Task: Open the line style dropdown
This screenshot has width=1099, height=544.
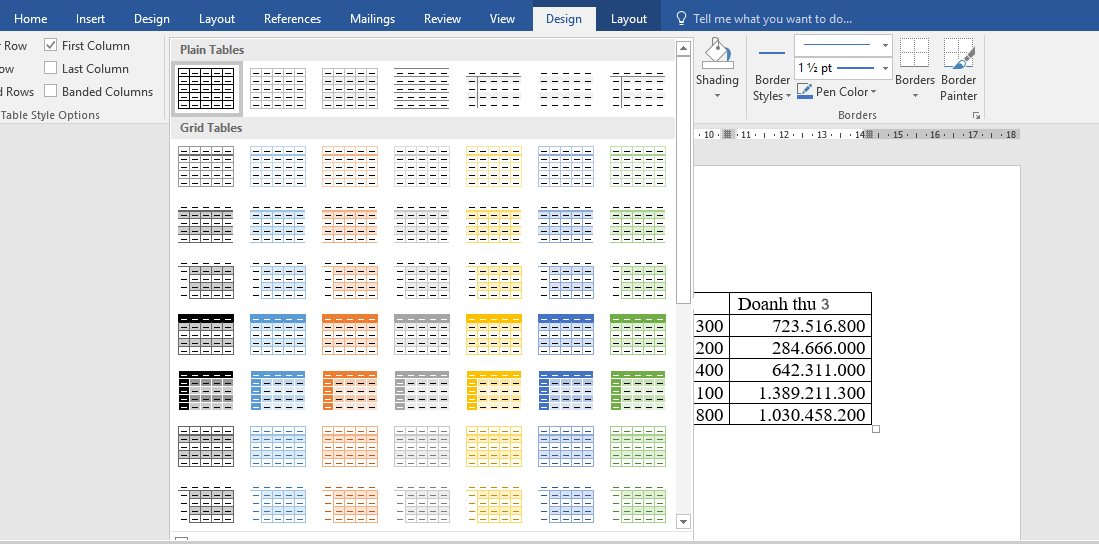Action: click(885, 46)
